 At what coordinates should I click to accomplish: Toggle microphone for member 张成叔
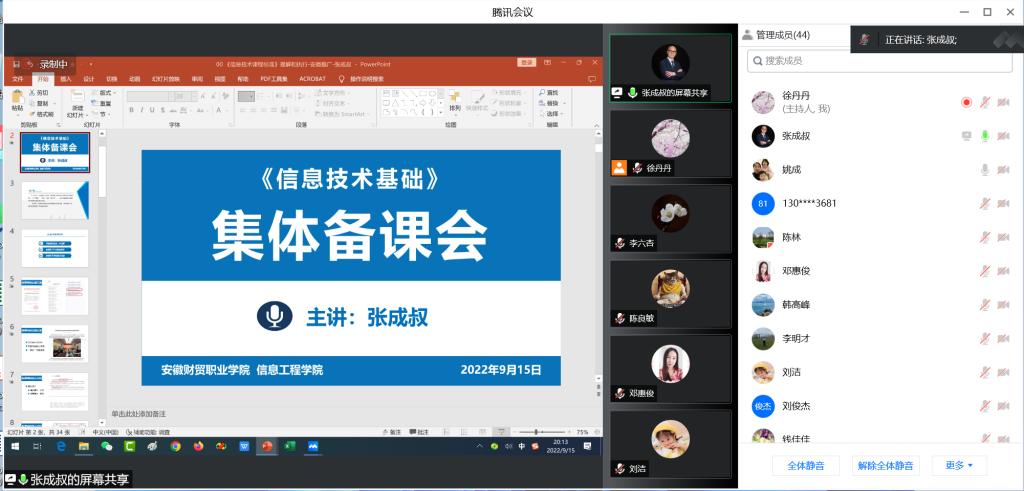(x=985, y=136)
